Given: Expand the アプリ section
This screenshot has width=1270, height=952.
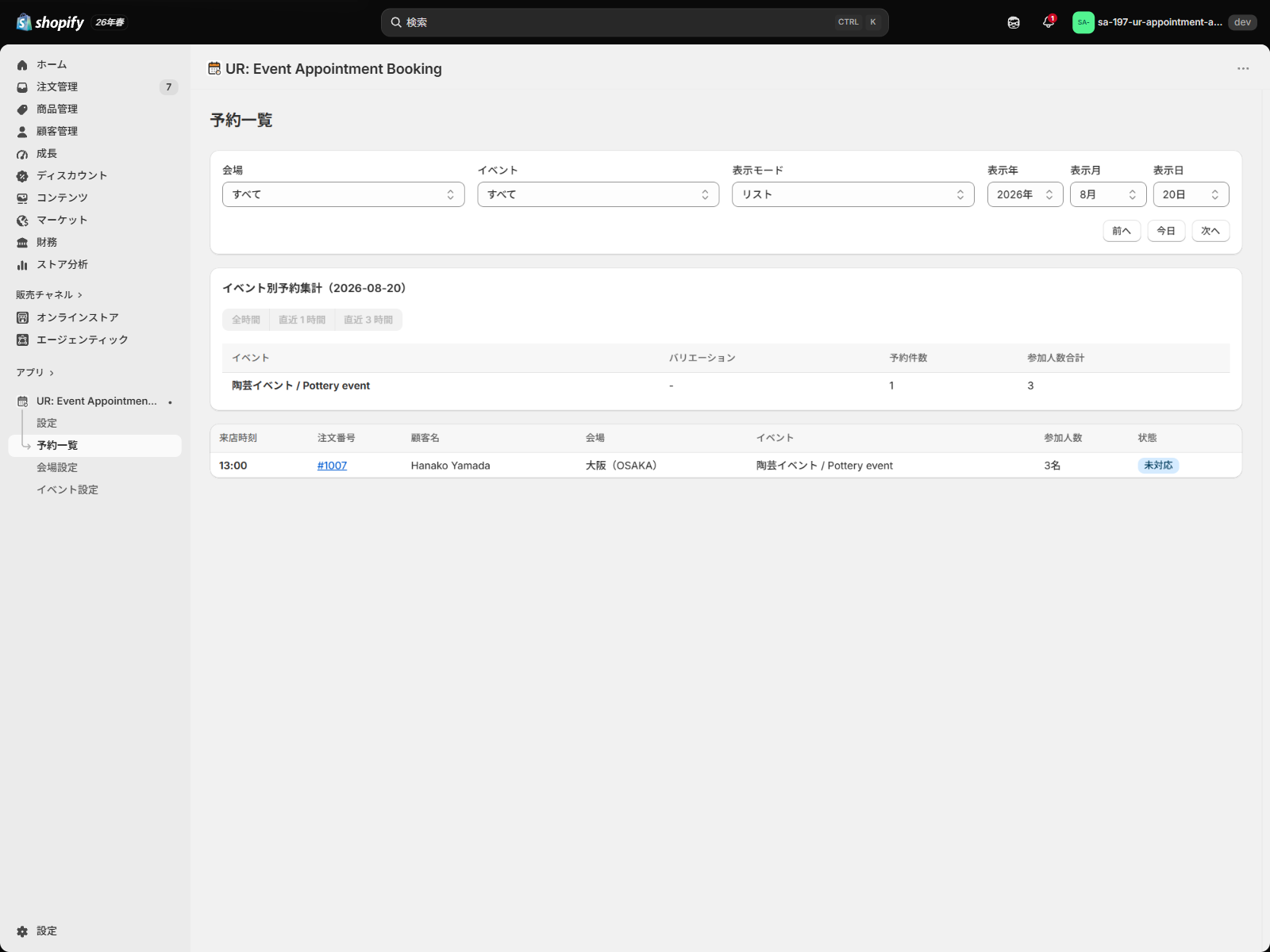Looking at the screenshot, I should pos(35,373).
